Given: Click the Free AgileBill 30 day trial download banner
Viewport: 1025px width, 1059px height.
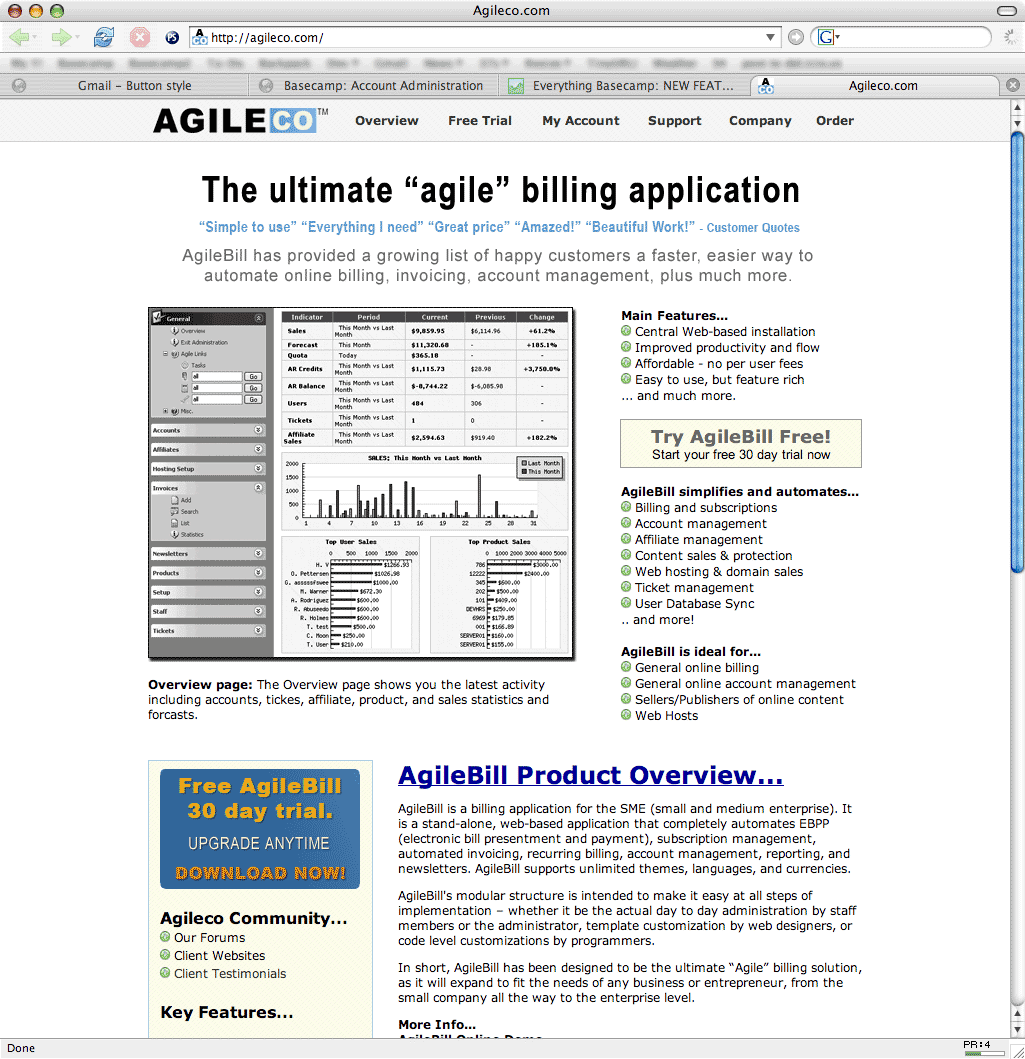Looking at the screenshot, I should [259, 829].
